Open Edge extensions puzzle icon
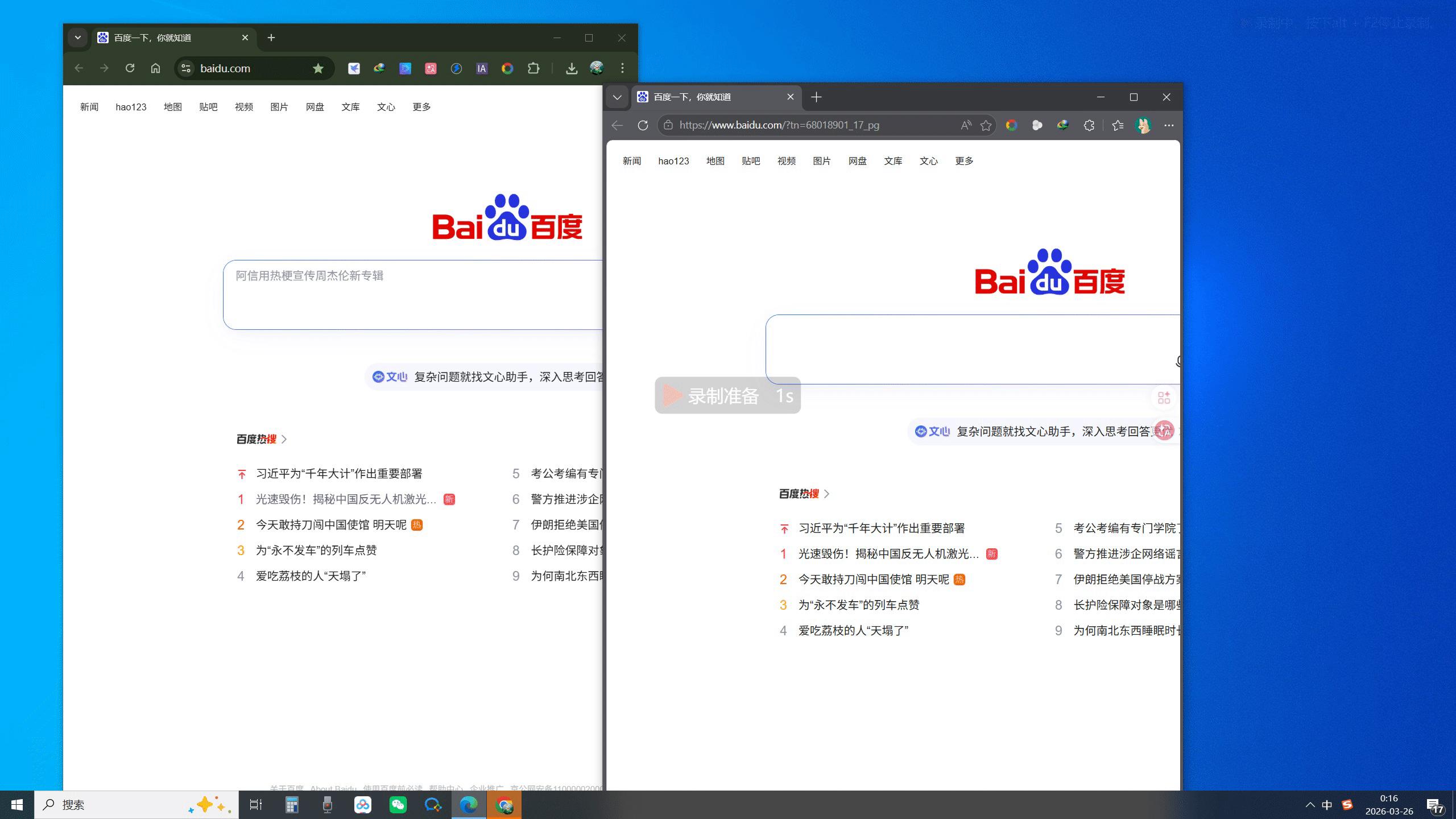The width and height of the screenshot is (1456, 819). point(1089,125)
